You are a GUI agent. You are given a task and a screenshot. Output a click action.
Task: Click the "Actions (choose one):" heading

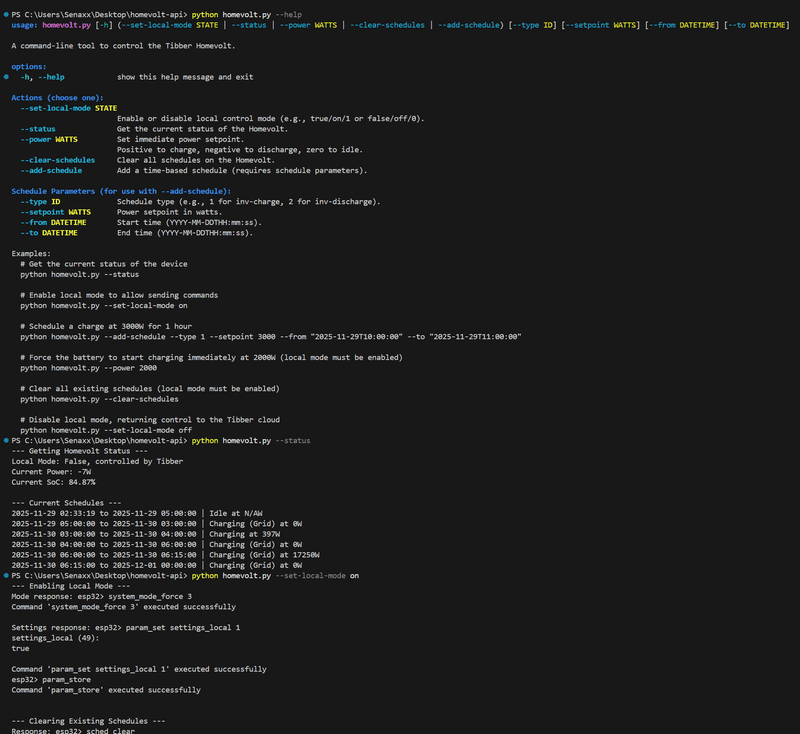pos(57,98)
